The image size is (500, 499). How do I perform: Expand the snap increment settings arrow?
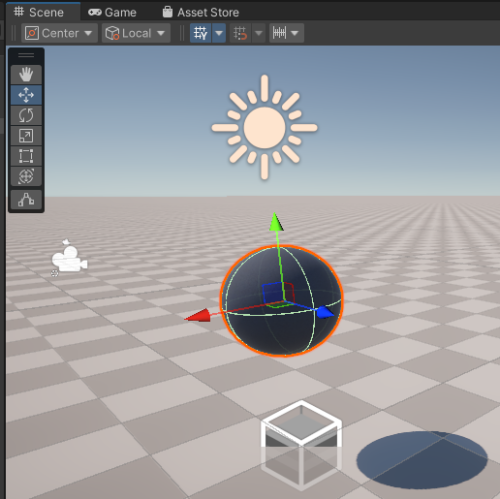click(x=295, y=33)
